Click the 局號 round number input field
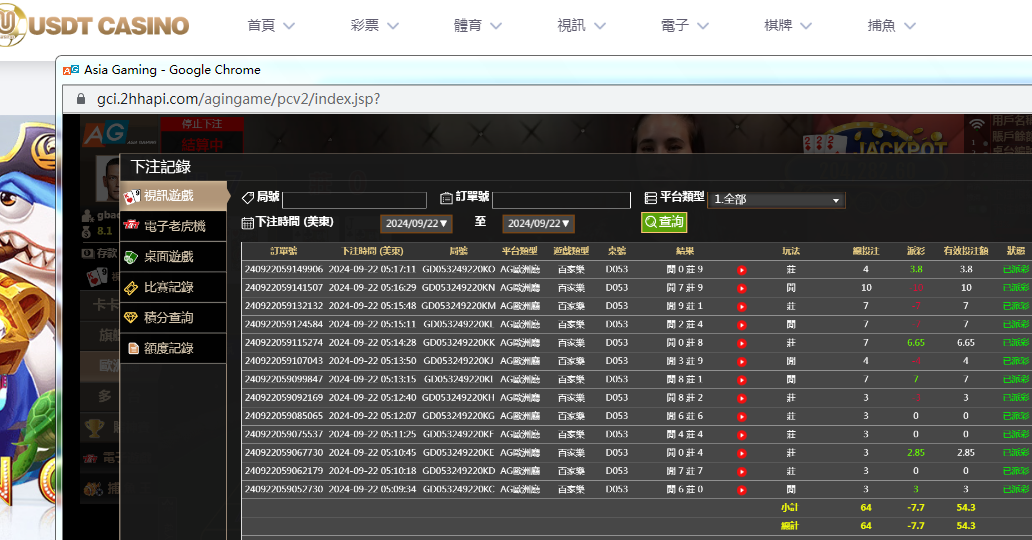This screenshot has height=540, width=1032. (354, 200)
